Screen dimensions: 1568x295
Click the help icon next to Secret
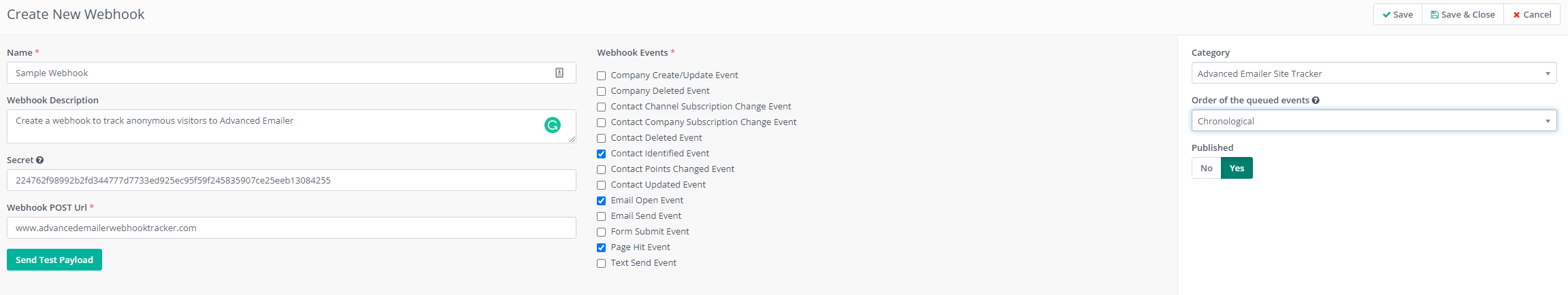click(x=40, y=160)
